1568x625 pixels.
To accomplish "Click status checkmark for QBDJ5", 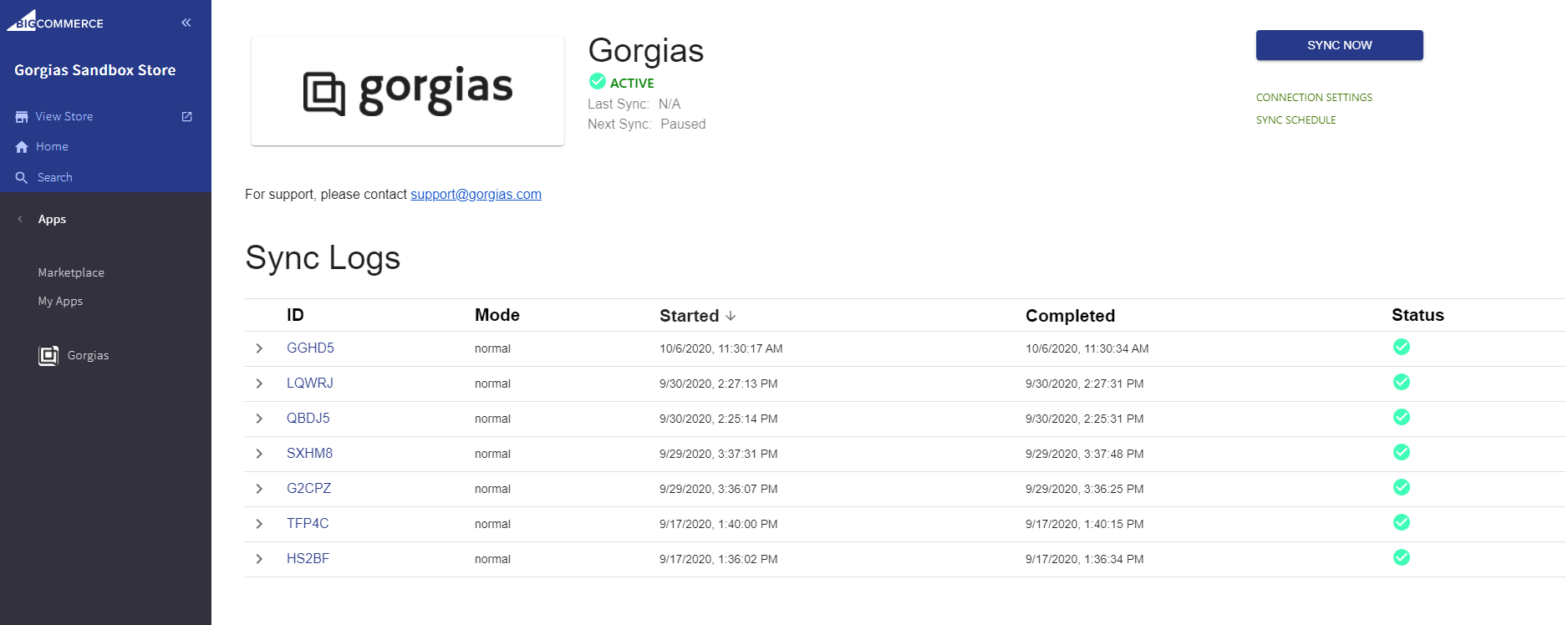I will (1402, 417).
